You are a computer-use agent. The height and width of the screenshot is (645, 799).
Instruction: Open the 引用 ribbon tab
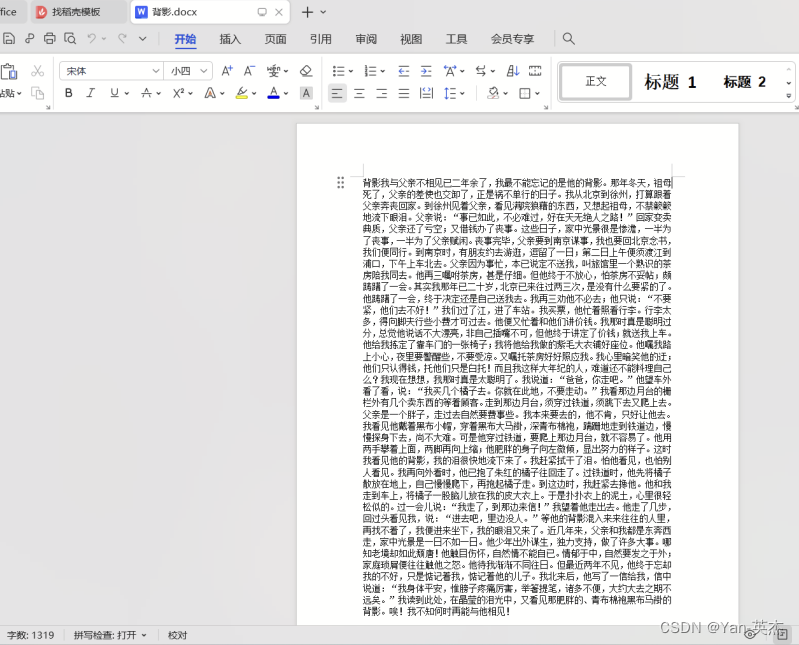point(321,39)
